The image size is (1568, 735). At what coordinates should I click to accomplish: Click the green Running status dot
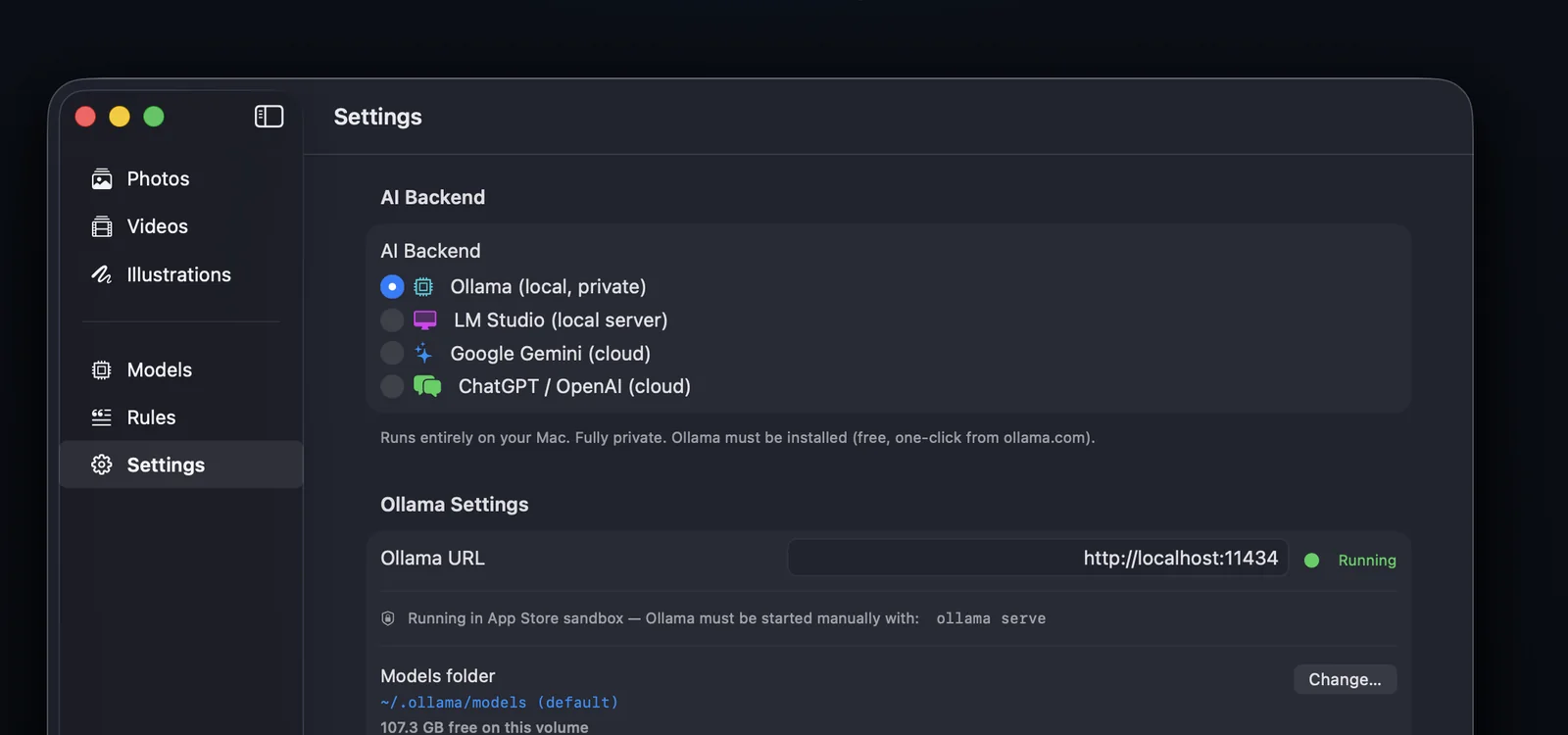coord(1312,561)
